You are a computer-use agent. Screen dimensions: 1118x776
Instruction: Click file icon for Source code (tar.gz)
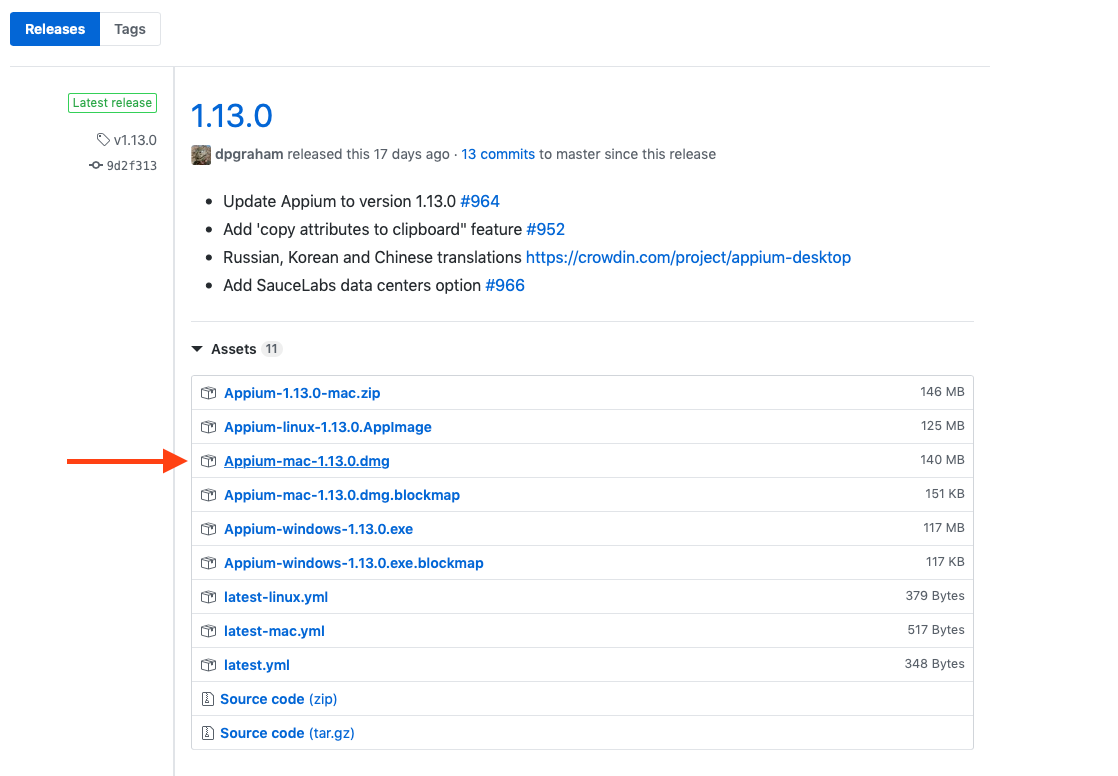[x=207, y=733]
